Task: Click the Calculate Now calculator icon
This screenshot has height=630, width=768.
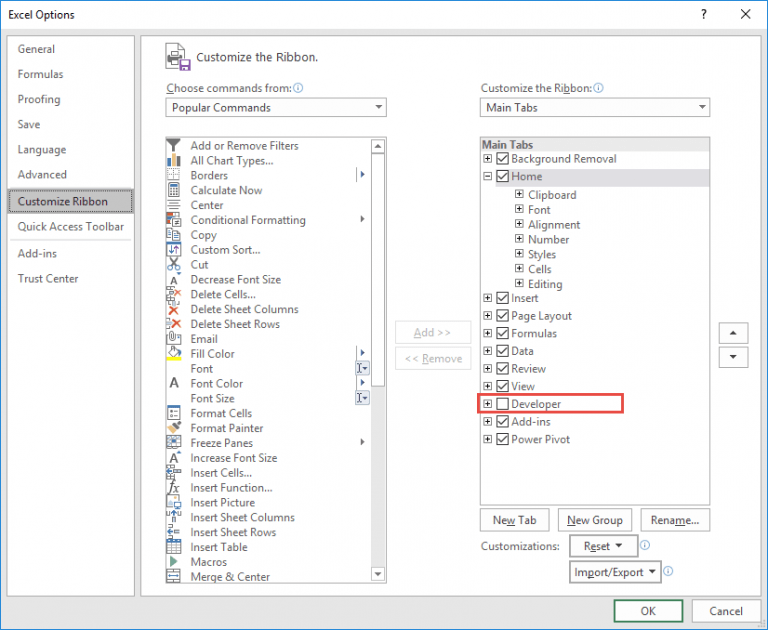Action: click(x=173, y=190)
